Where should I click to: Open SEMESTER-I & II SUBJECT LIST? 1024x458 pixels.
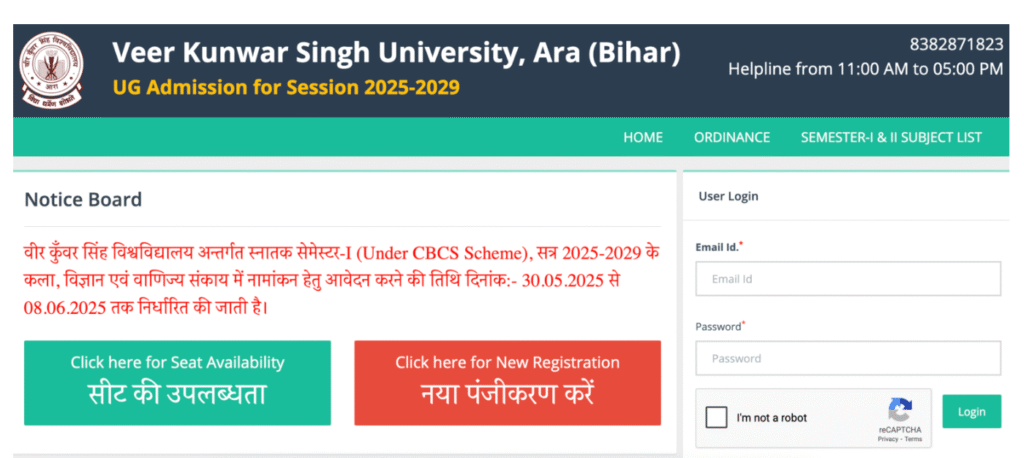point(891,137)
